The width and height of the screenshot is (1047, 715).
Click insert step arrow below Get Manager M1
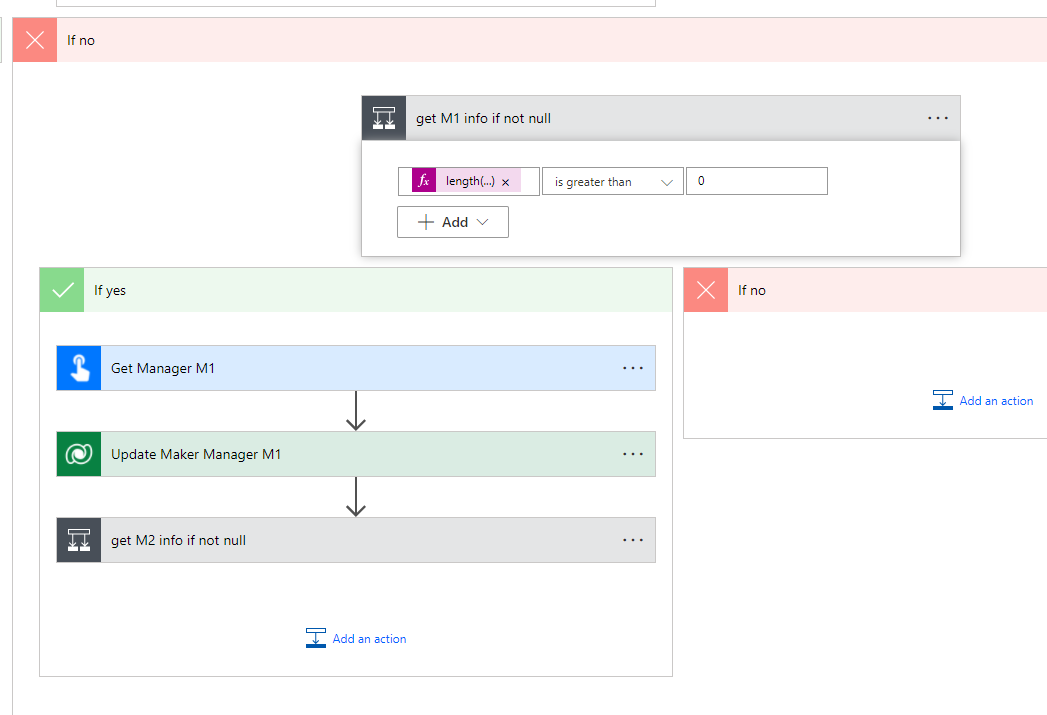coord(356,411)
